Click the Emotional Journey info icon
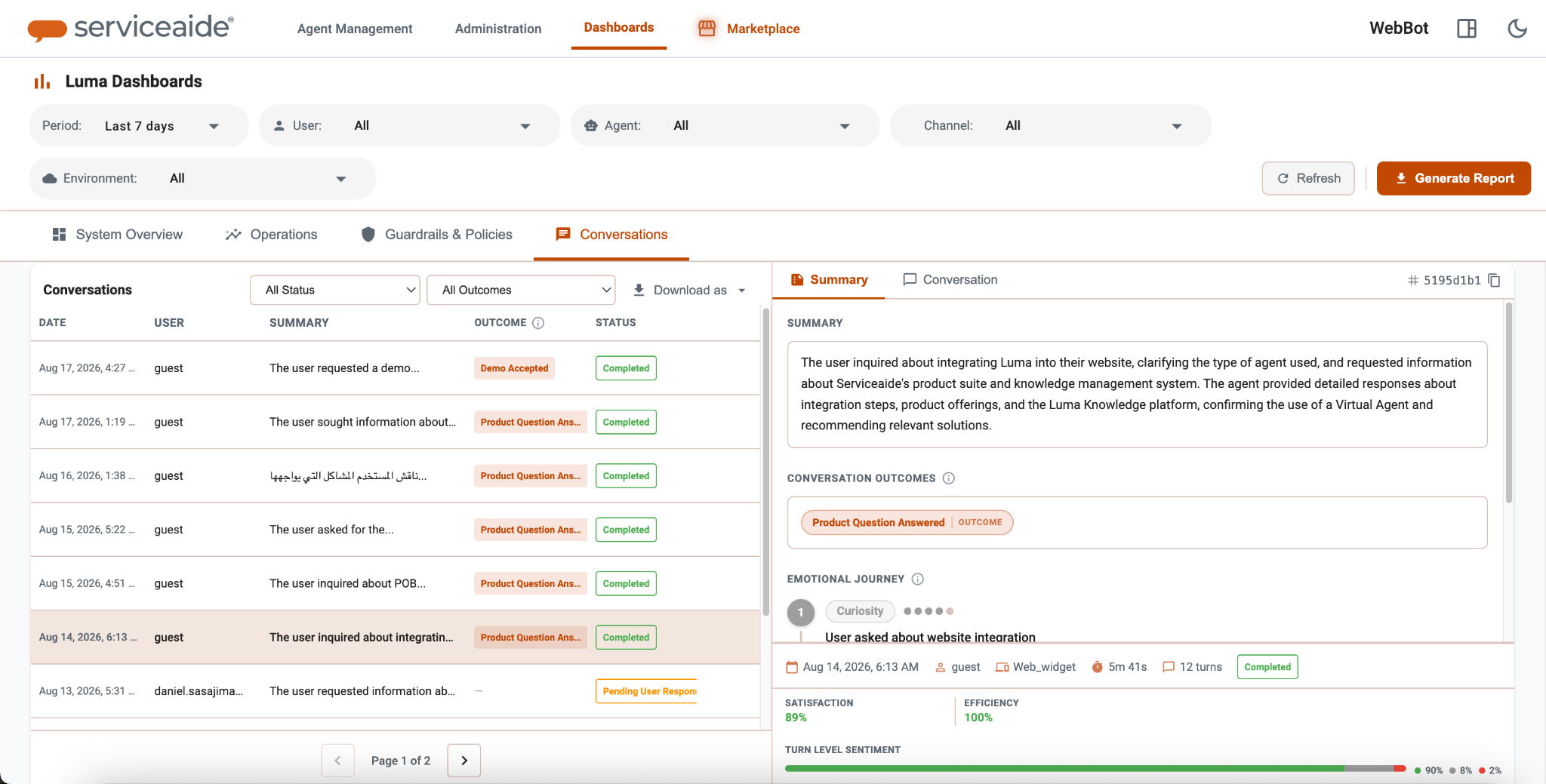 coord(918,580)
